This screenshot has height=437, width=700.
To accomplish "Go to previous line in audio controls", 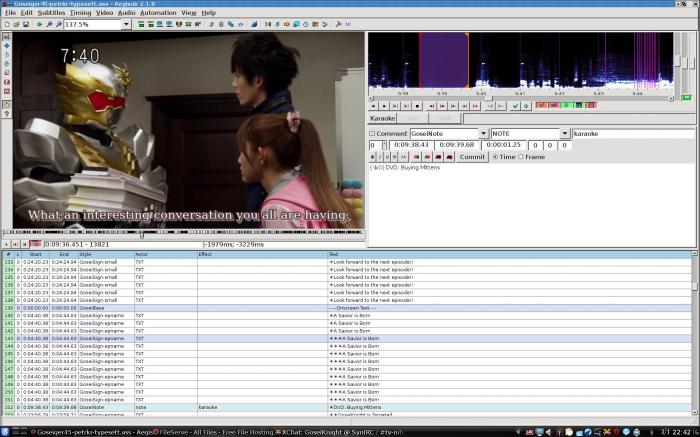I will [372, 106].
